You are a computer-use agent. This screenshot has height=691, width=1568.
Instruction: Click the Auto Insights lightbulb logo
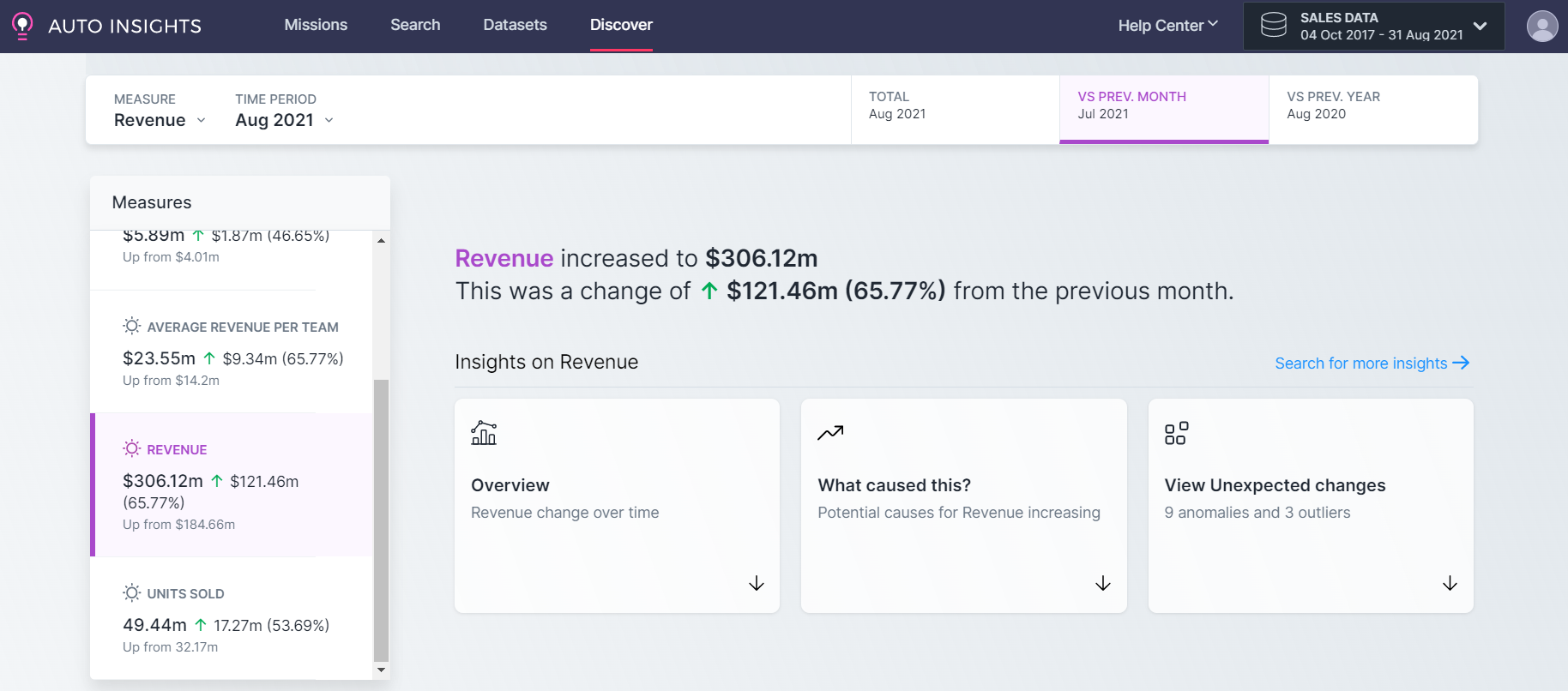(x=22, y=26)
